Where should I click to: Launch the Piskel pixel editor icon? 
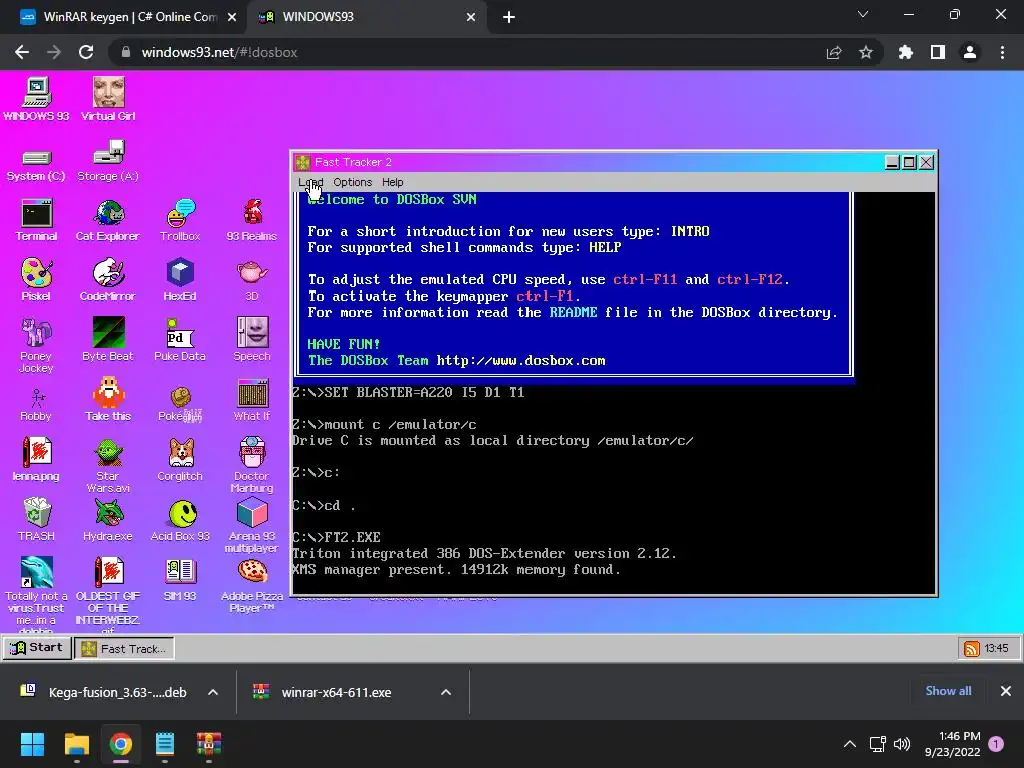point(36,280)
